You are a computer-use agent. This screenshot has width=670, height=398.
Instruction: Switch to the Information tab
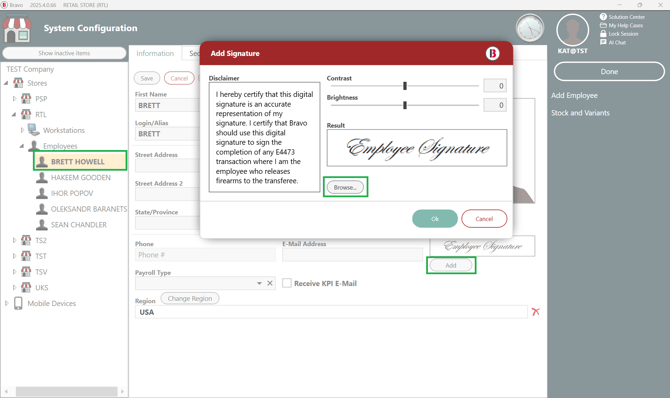pos(155,53)
